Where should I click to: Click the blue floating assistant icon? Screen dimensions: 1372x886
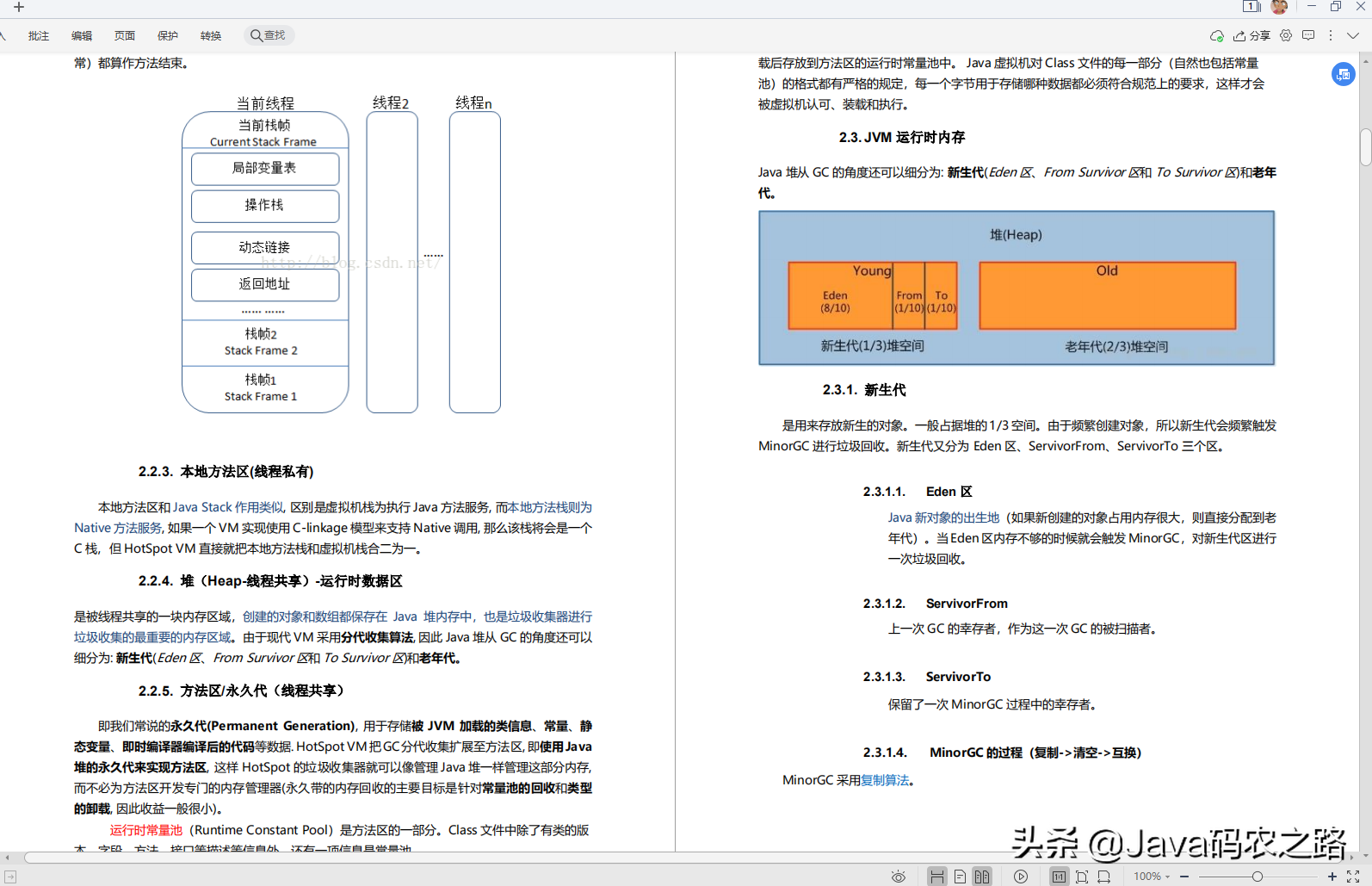tap(1343, 74)
